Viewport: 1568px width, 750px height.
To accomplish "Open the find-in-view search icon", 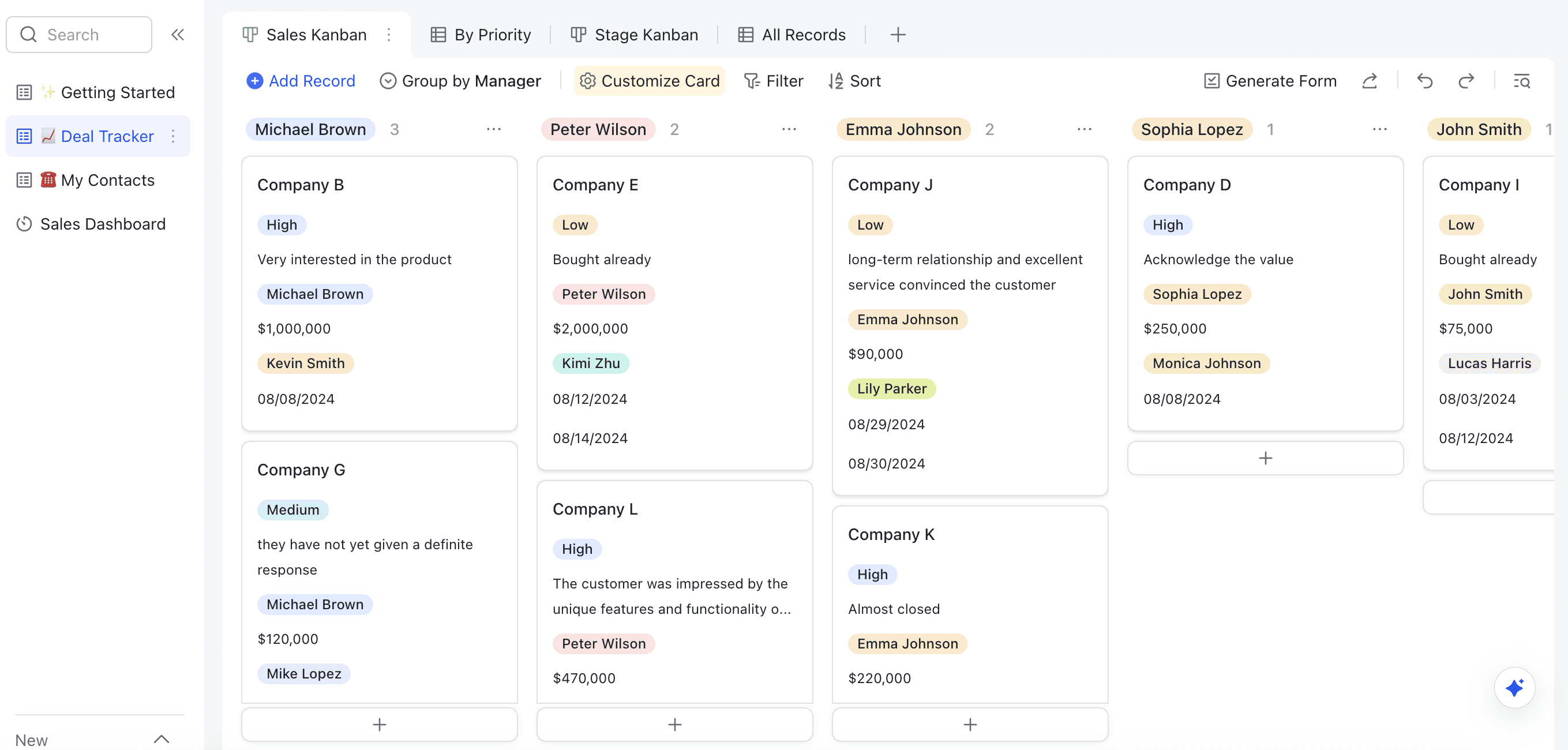I will (x=1522, y=81).
